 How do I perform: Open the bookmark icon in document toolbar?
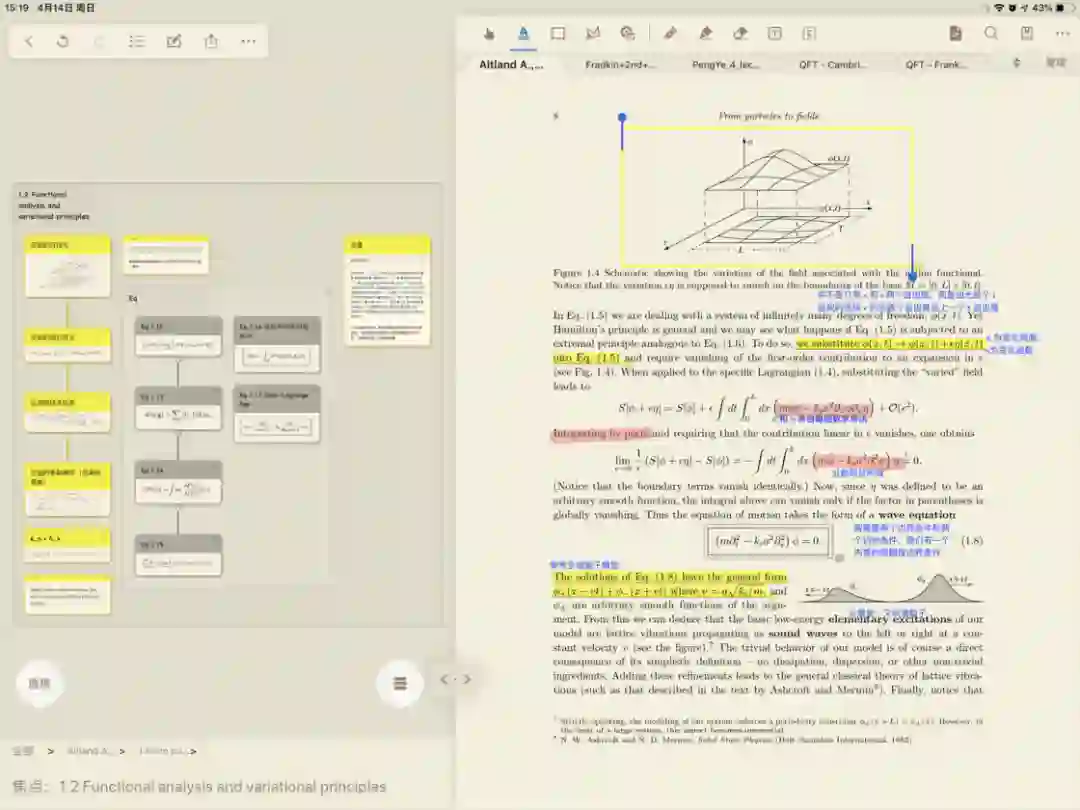pos(1026,33)
